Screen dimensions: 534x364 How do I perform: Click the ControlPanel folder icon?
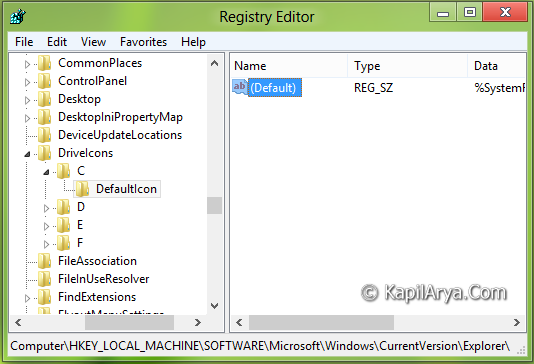tap(45, 81)
